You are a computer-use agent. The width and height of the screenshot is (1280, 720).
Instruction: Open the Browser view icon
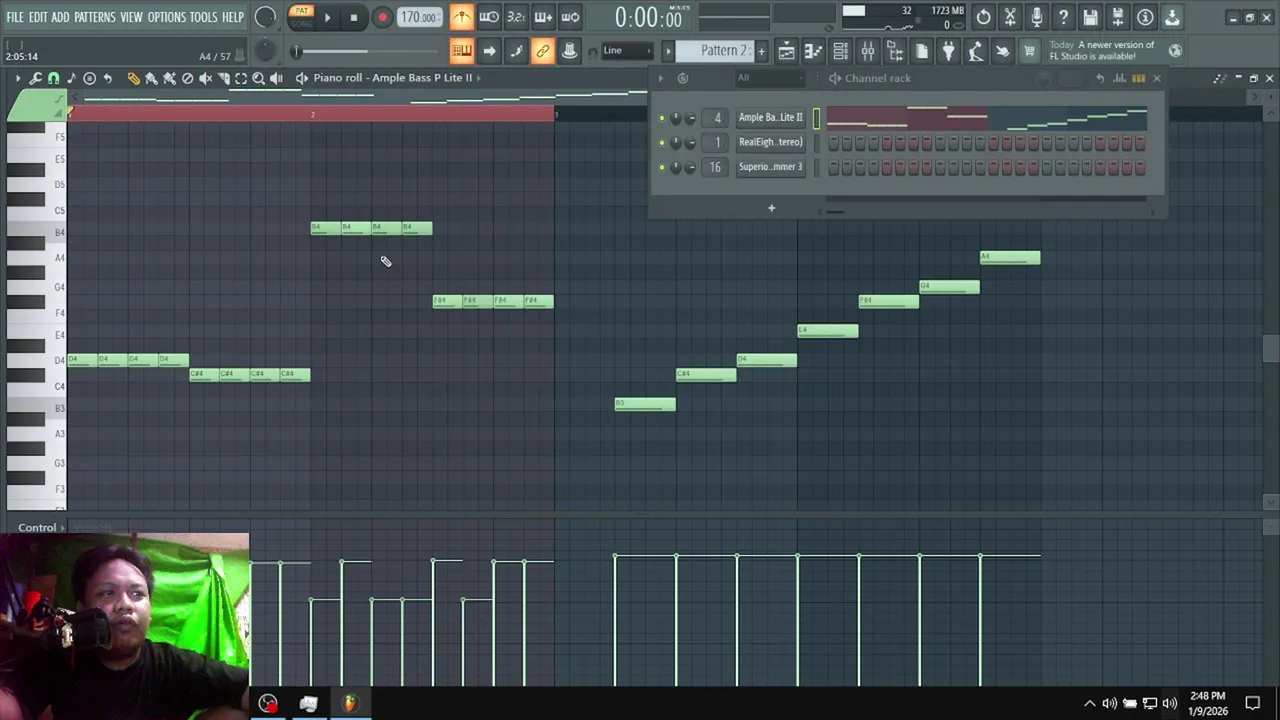pyautogui.click(x=895, y=51)
